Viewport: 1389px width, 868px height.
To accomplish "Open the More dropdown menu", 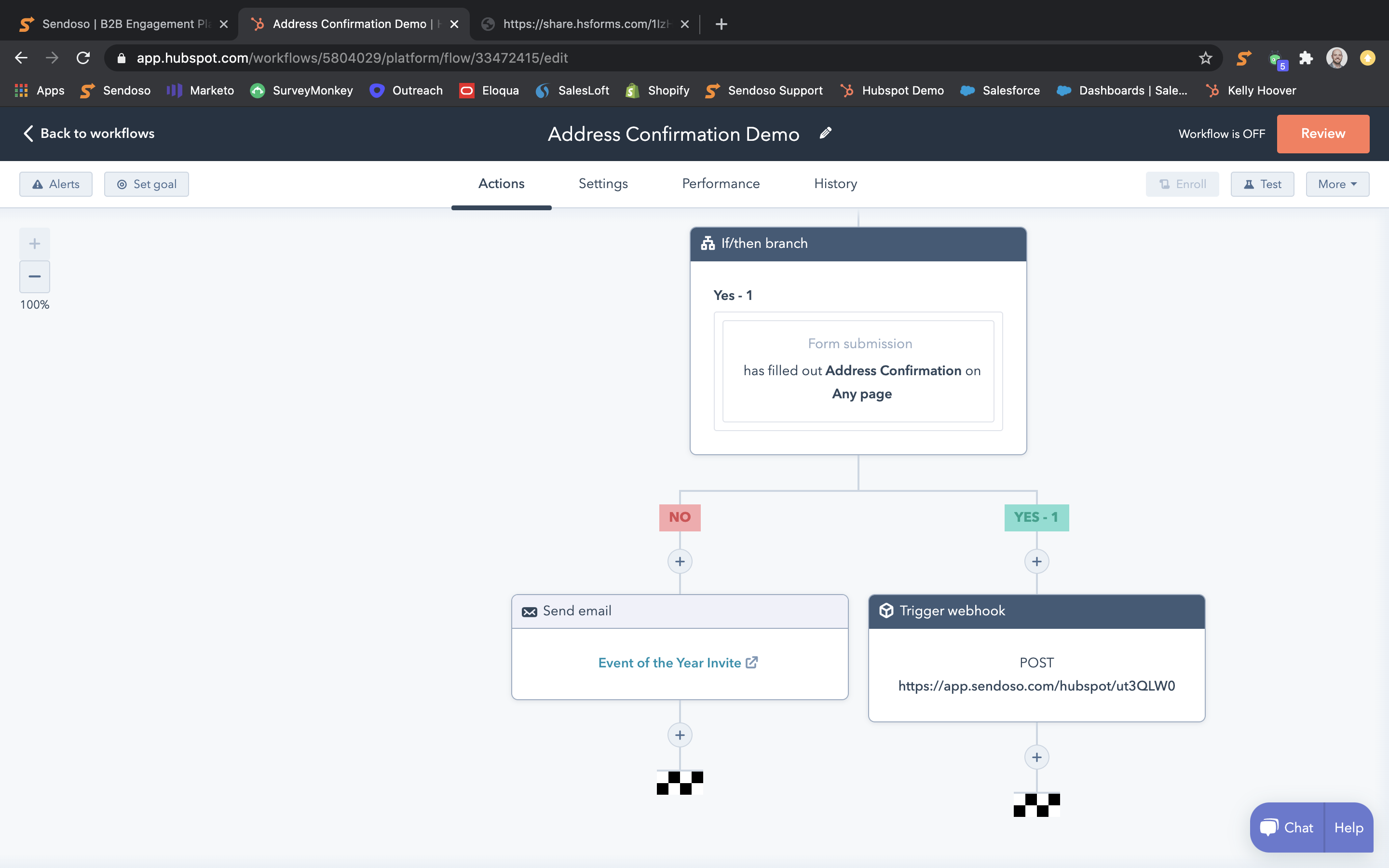I will pyautogui.click(x=1337, y=184).
